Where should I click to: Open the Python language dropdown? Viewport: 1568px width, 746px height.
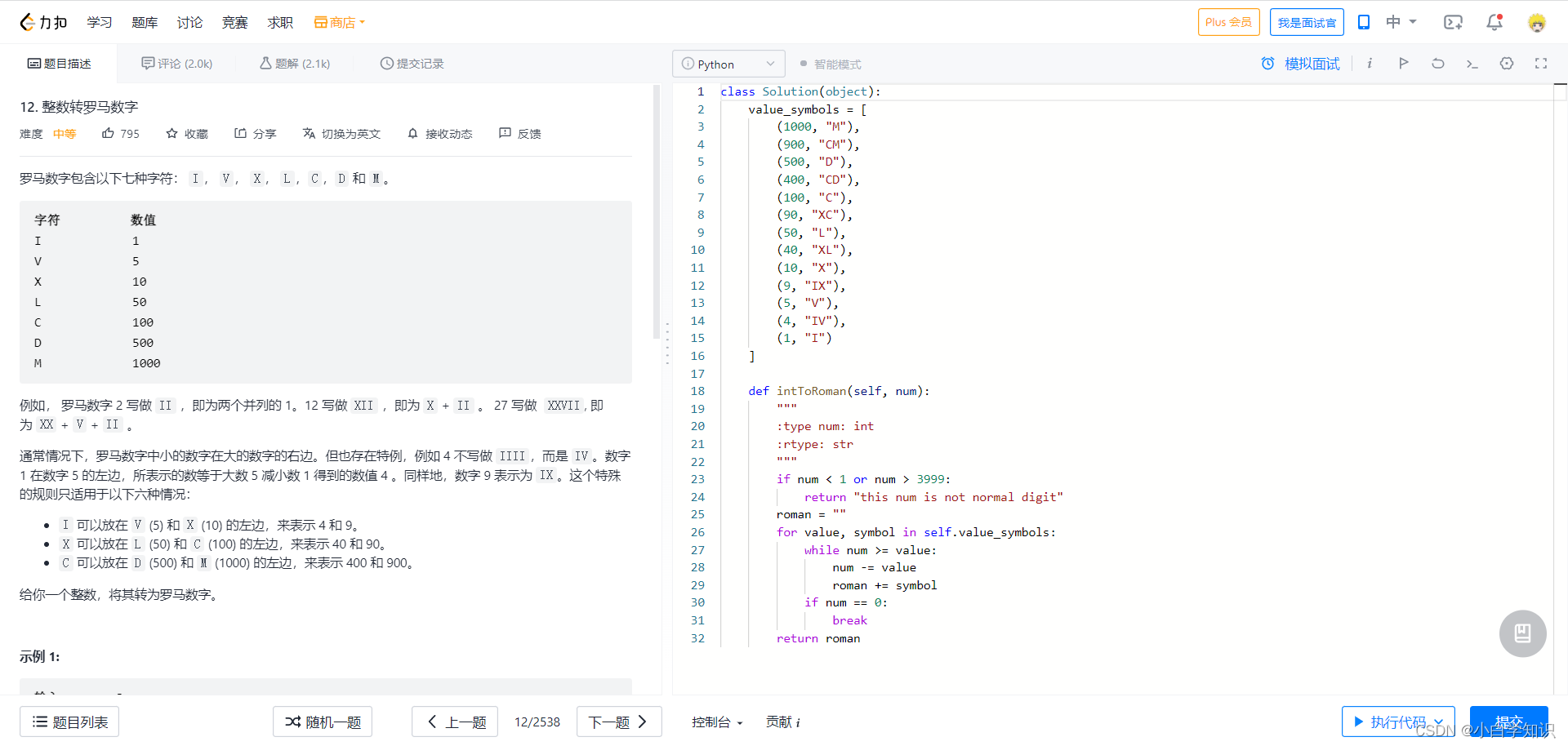728,64
